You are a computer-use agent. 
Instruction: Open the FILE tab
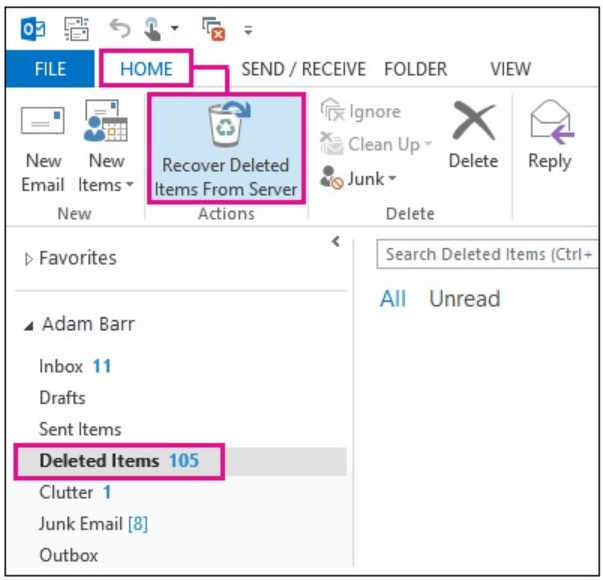click(50, 69)
